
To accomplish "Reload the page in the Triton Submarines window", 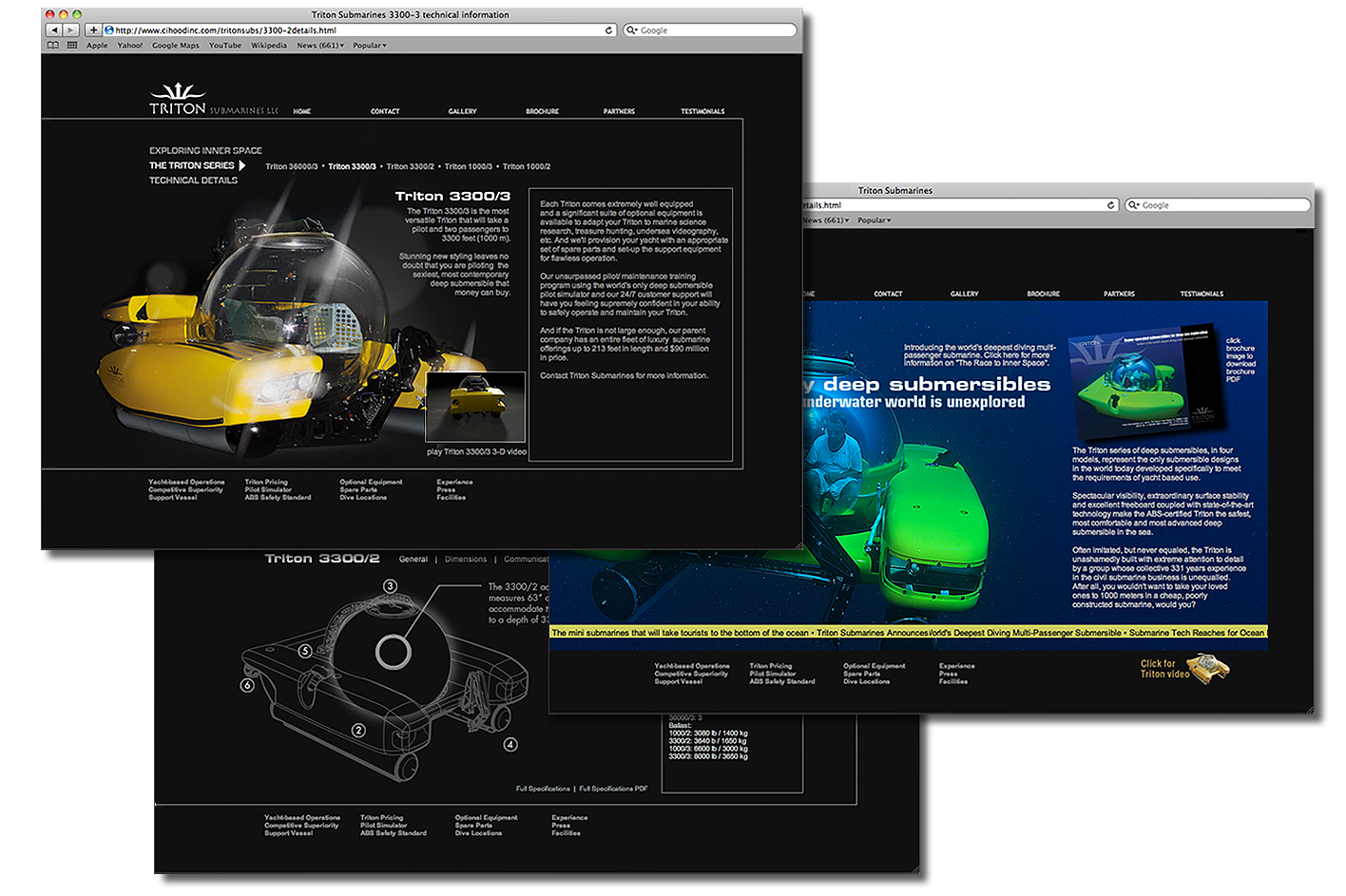I will coord(1111,205).
